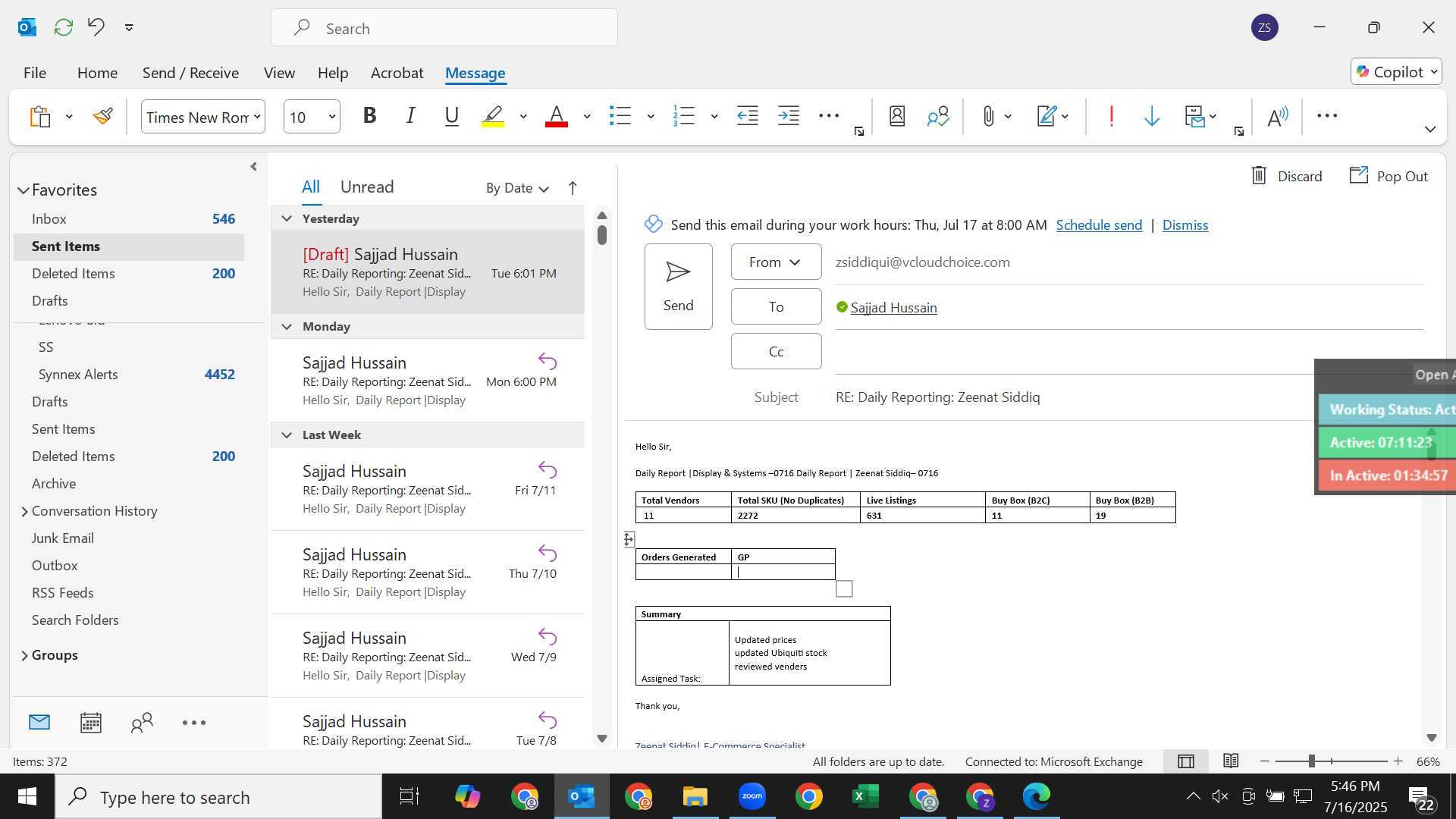The image size is (1456, 819).
Task: Click the Signature pen icon
Action: coord(1046,116)
